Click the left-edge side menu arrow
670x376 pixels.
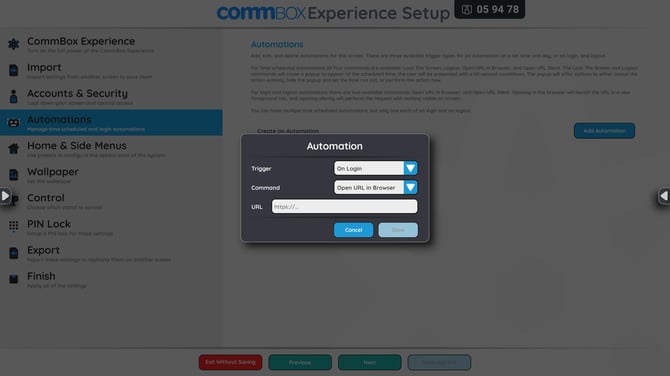pos(5,196)
